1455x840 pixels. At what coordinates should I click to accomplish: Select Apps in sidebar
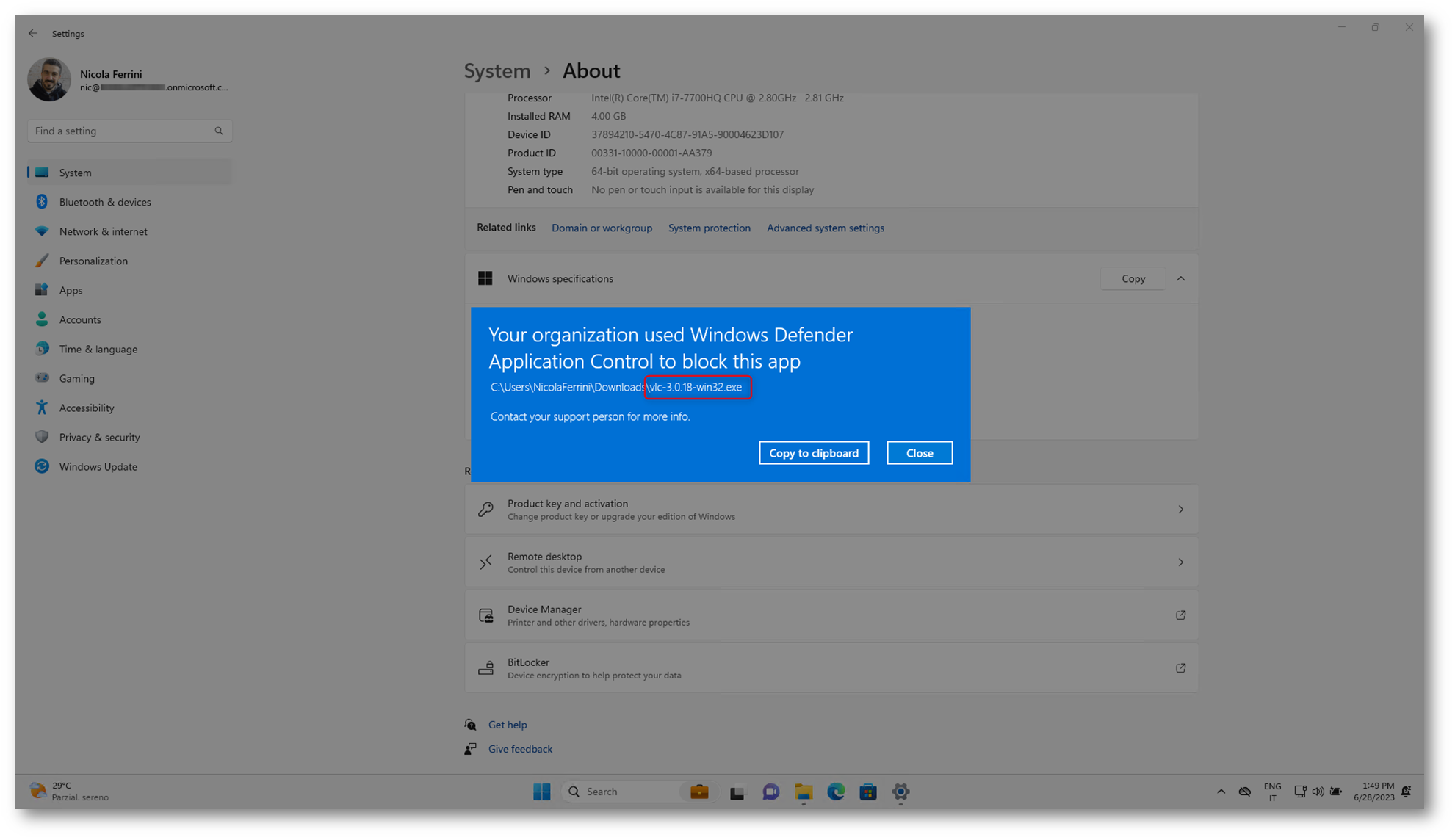pyautogui.click(x=130, y=290)
